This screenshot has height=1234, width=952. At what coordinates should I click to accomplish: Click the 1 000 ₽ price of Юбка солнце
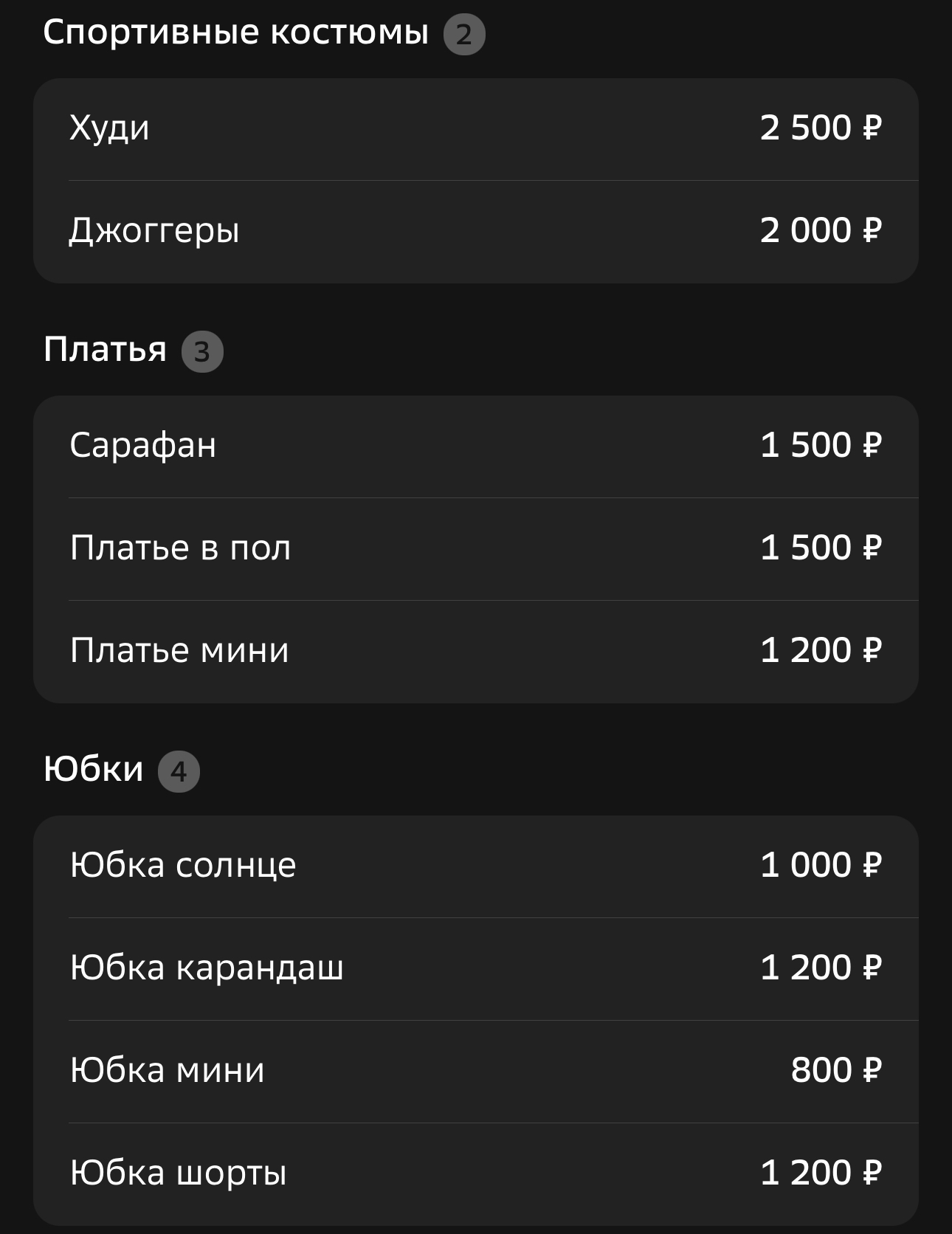[x=821, y=866]
